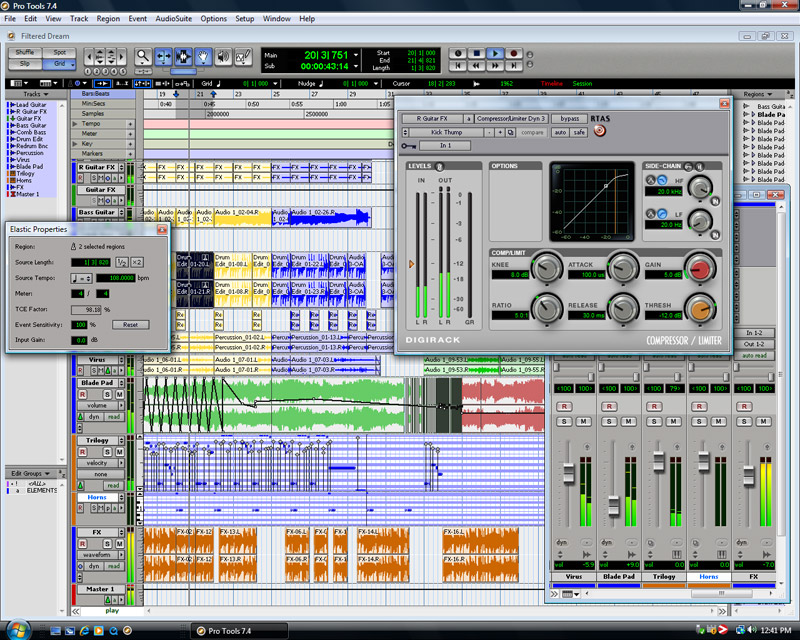
Task: Select the Grabber hand tool
Action: [x=204, y=57]
